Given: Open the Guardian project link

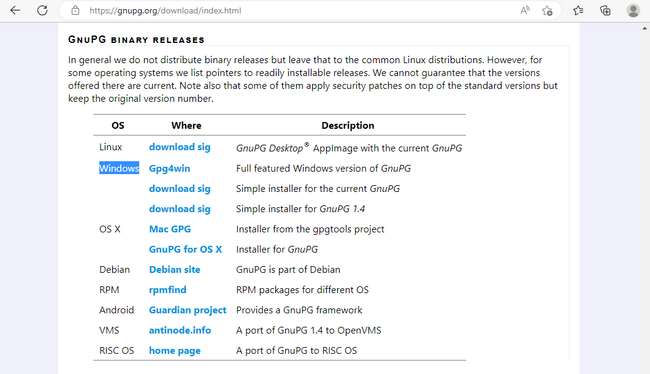Looking at the screenshot, I should coord(187,310).
